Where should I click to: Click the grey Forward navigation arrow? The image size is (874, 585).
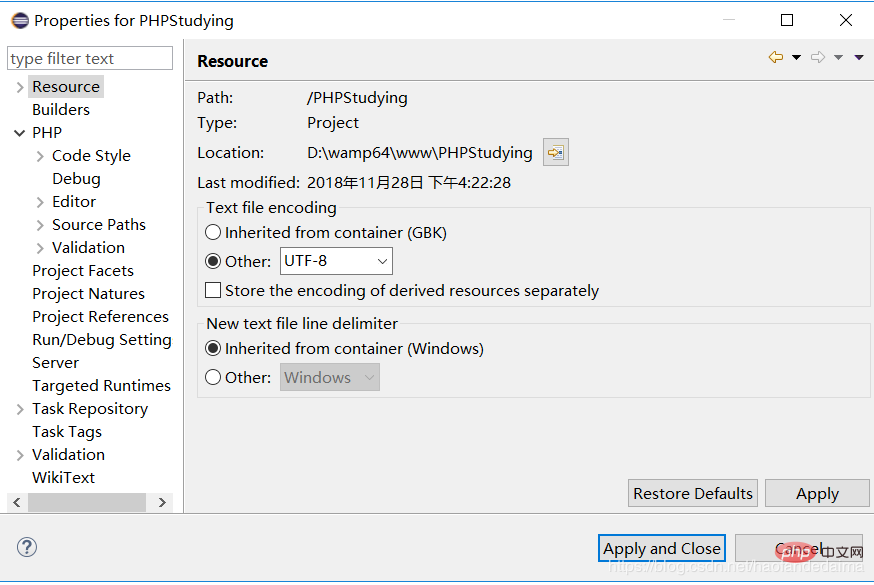coord(818,57)
